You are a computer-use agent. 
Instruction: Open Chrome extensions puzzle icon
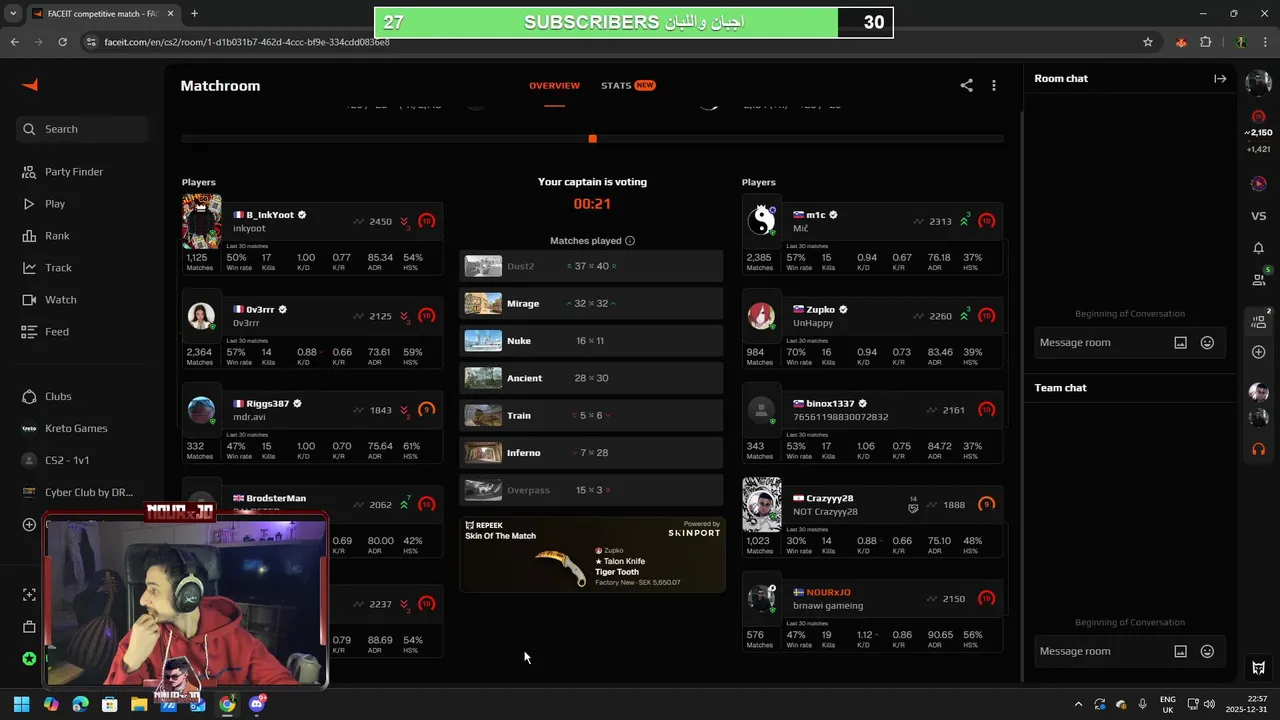[1205, 42]
